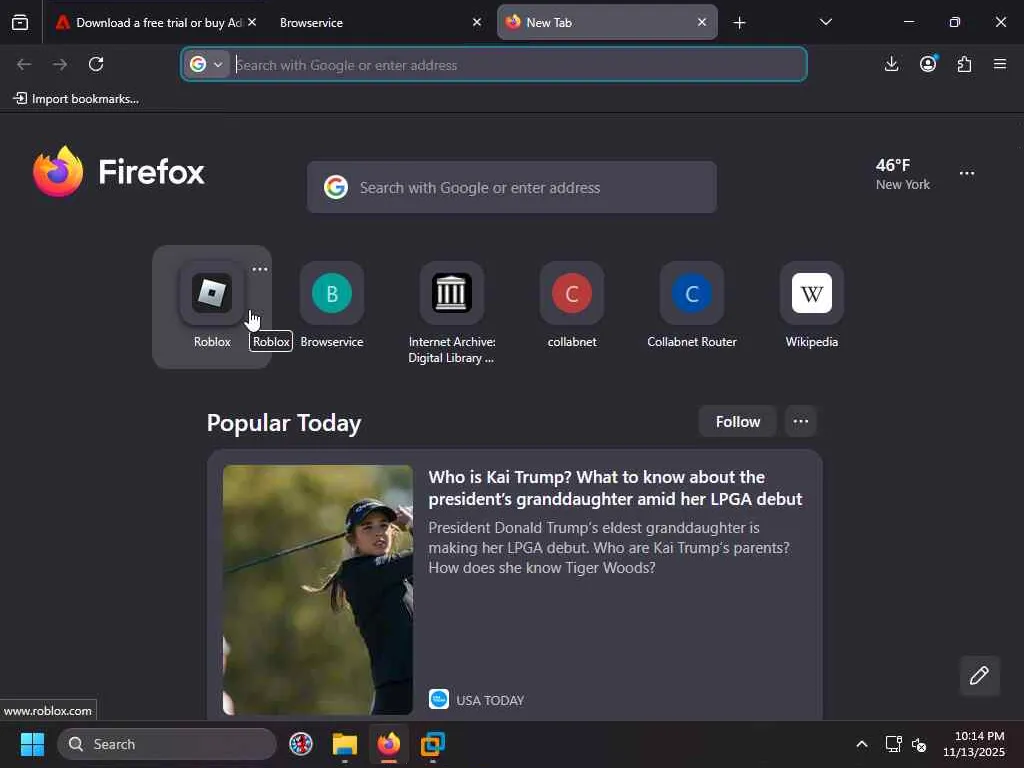The image size is (1024, 768).
Task: Open the weather widget options menu
Action: tap(967, 173)
